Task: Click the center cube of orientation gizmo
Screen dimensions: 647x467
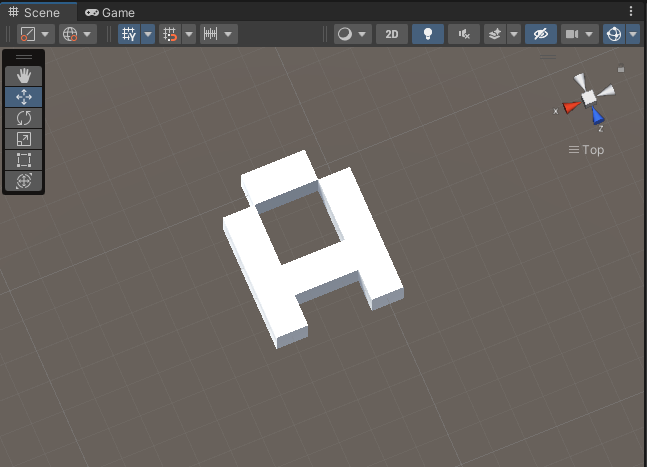Action: tap(589, 97)
